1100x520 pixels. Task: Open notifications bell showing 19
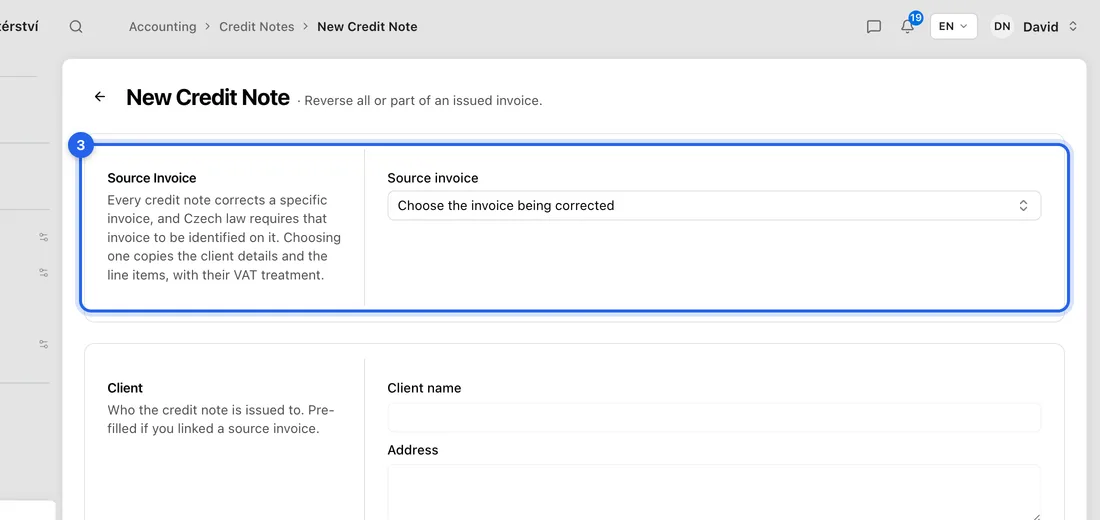click(x=908, y=25)
